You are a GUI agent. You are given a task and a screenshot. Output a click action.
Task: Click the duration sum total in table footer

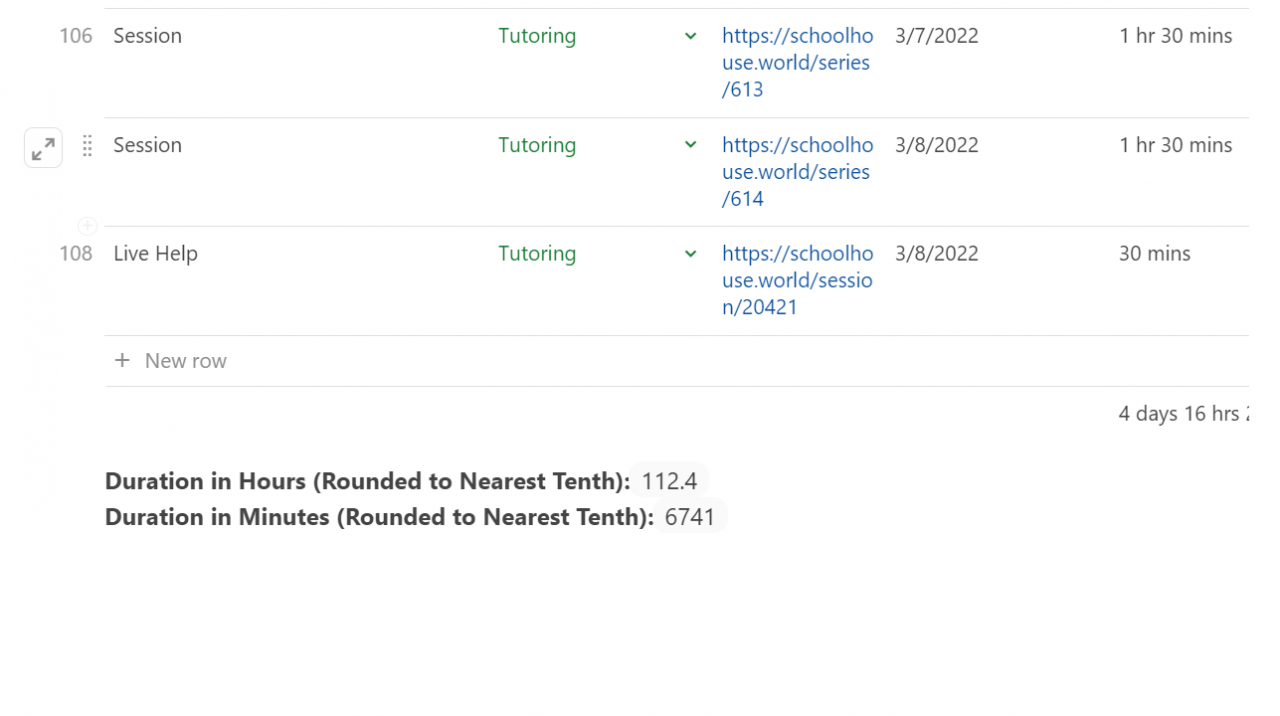coord(1182,414)
